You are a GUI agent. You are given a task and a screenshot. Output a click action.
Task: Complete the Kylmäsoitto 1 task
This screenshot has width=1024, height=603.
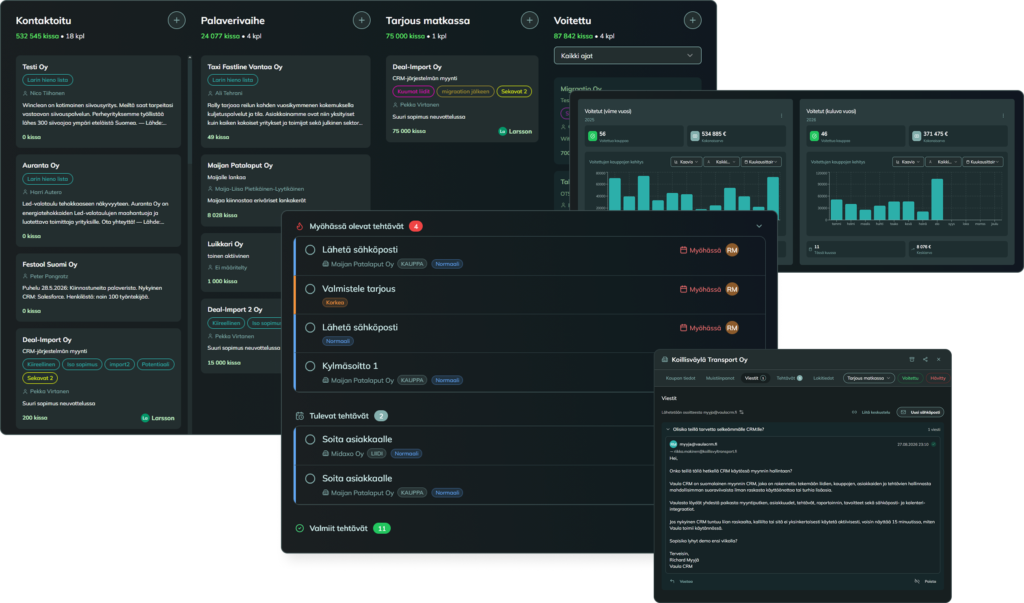coord(310,367)
